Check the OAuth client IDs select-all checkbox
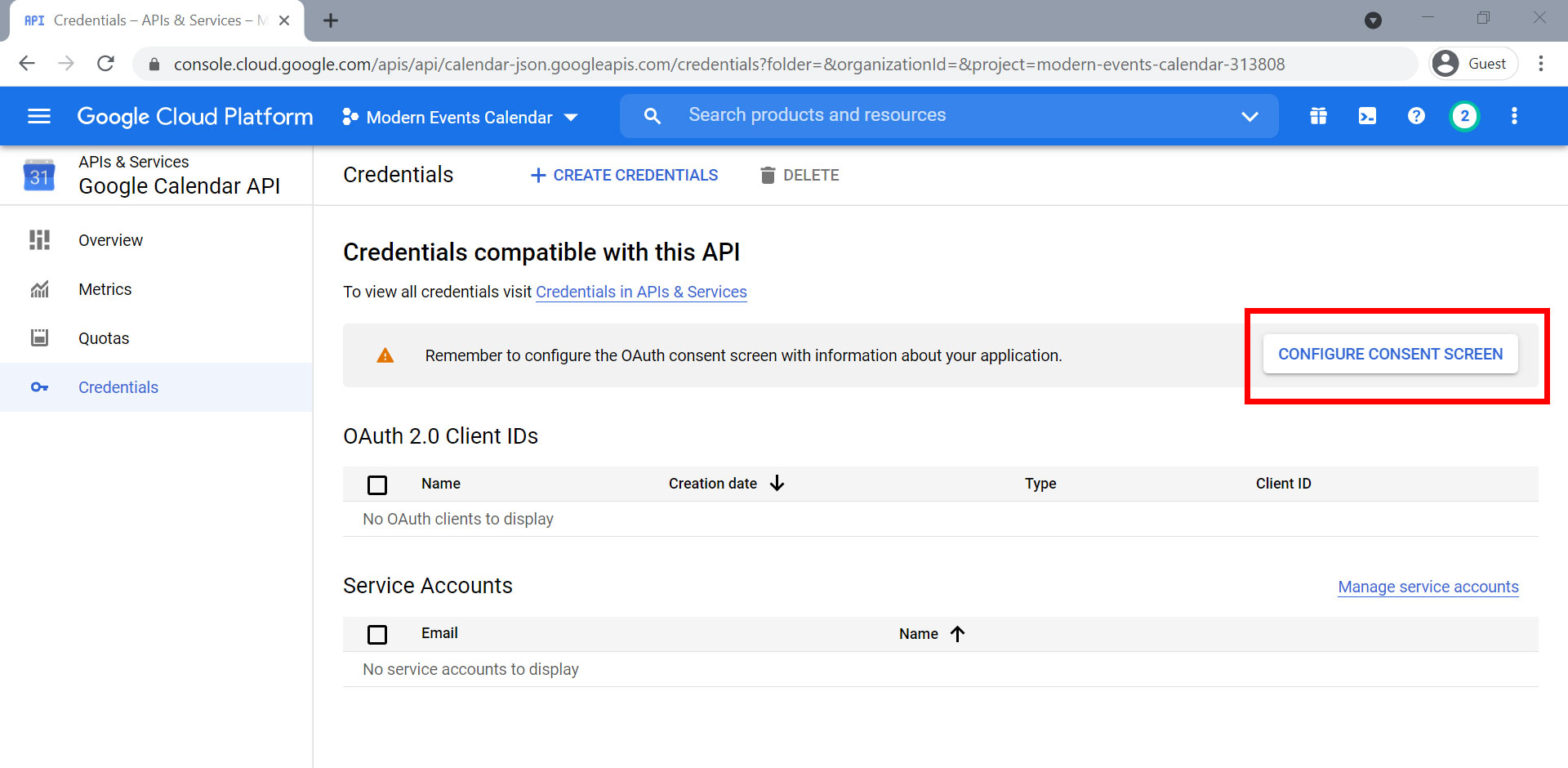Image resolution: width=1568 pixels, height=768 pixels. point(377,484)
